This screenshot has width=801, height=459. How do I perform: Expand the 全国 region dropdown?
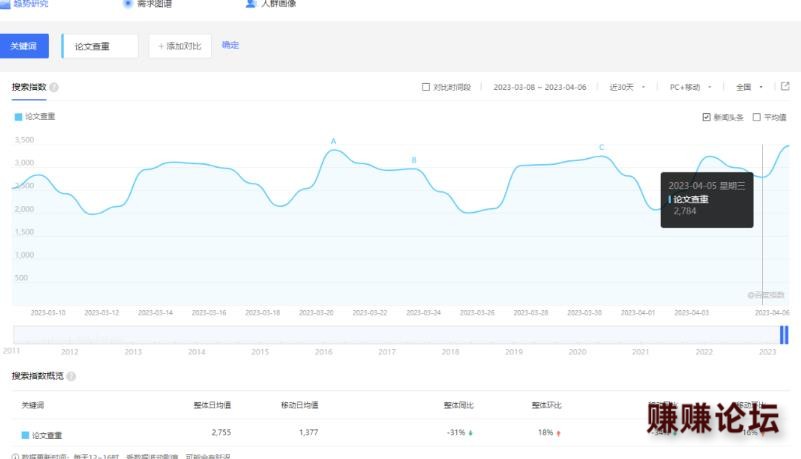[749, 87]
